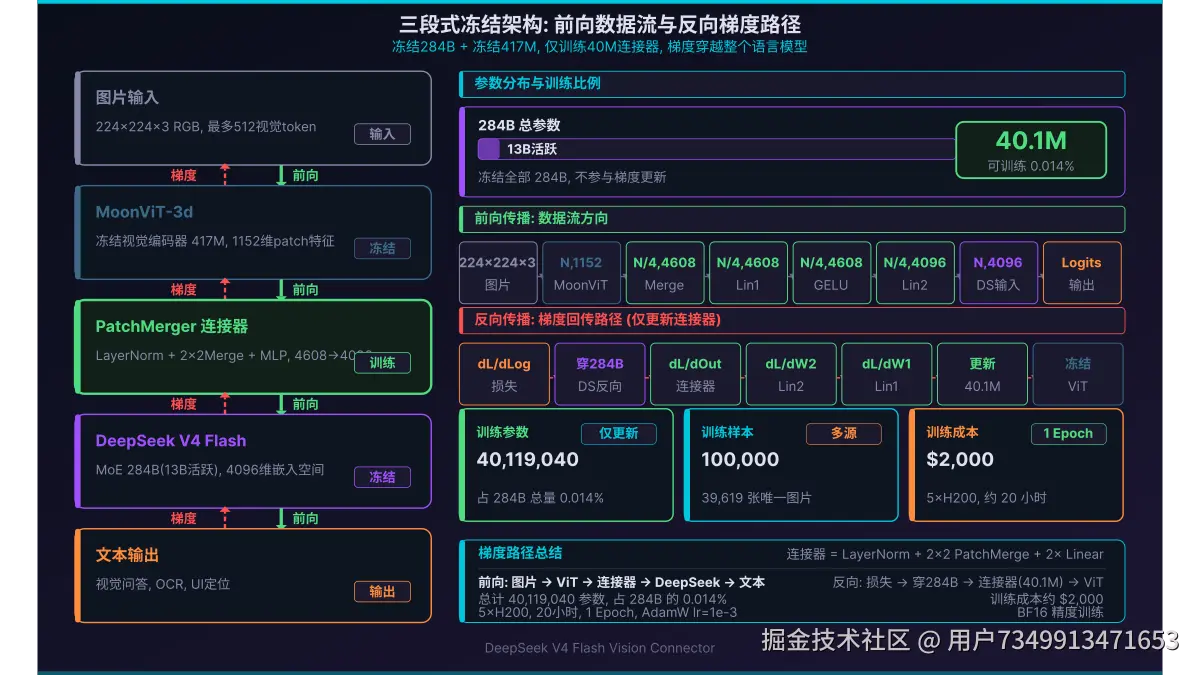Click the 更新 40.1M box

point(982,374)
